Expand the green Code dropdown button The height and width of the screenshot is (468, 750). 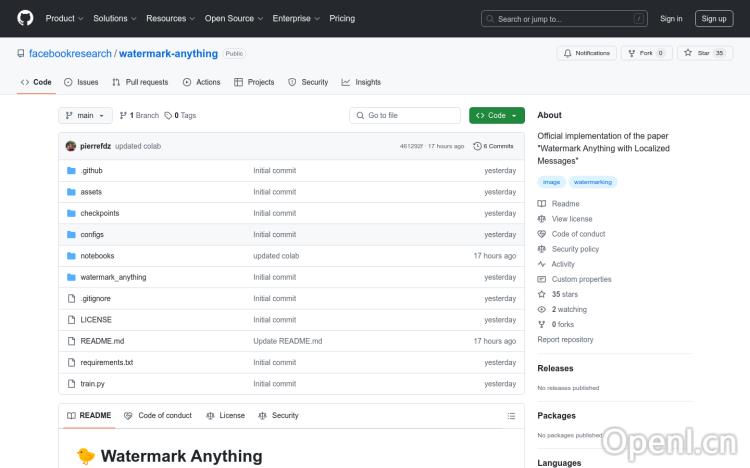click(x=496, y=115)
